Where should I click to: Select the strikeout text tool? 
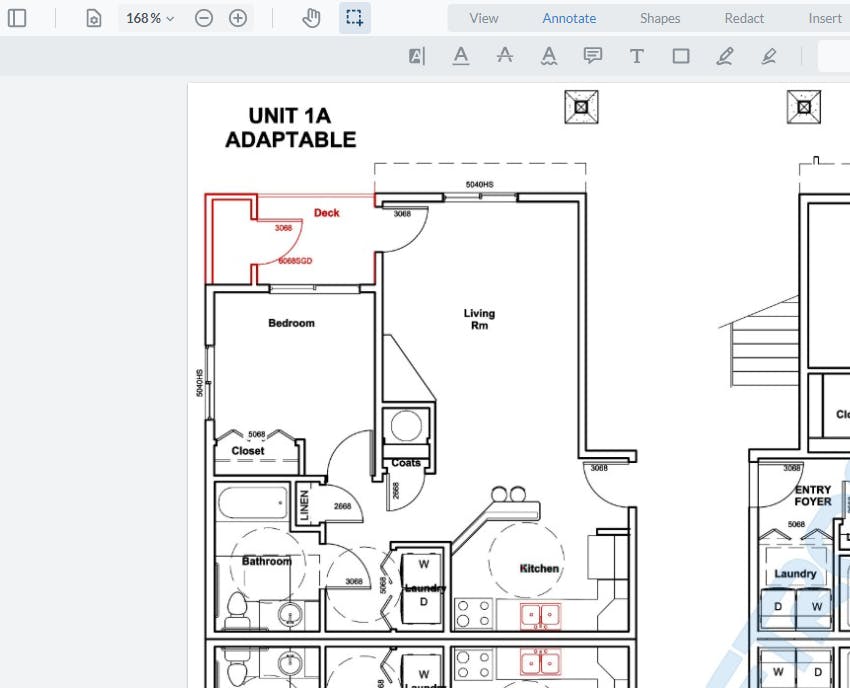[x=505, y=56]
